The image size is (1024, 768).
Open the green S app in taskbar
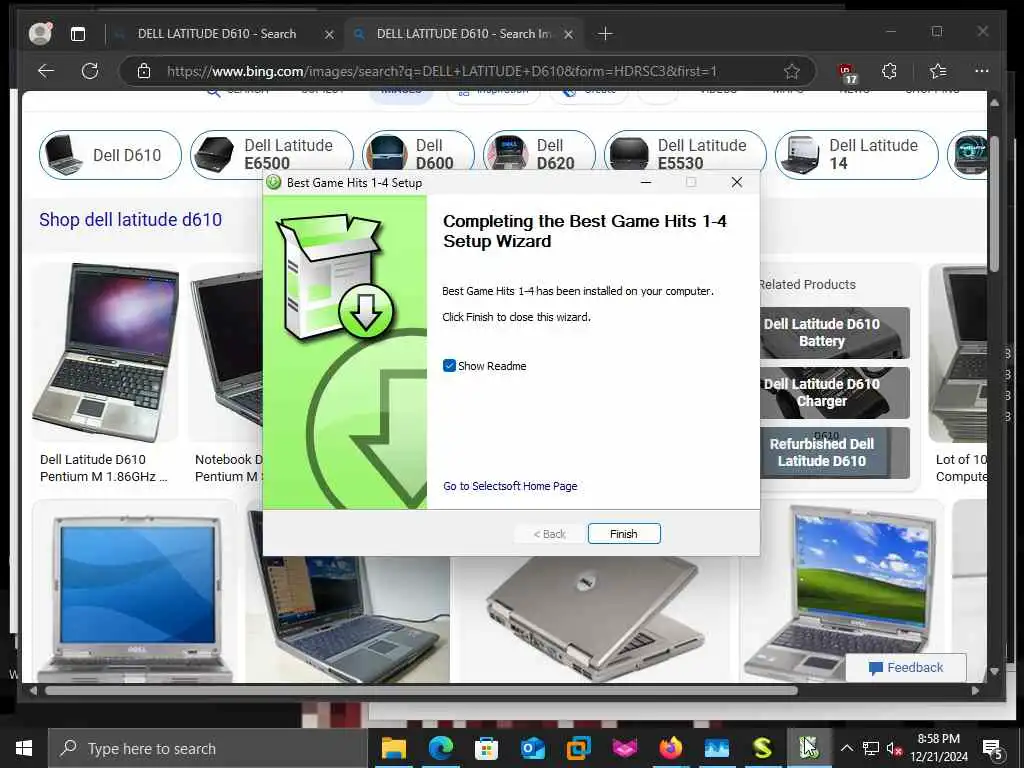click(762, 748)
